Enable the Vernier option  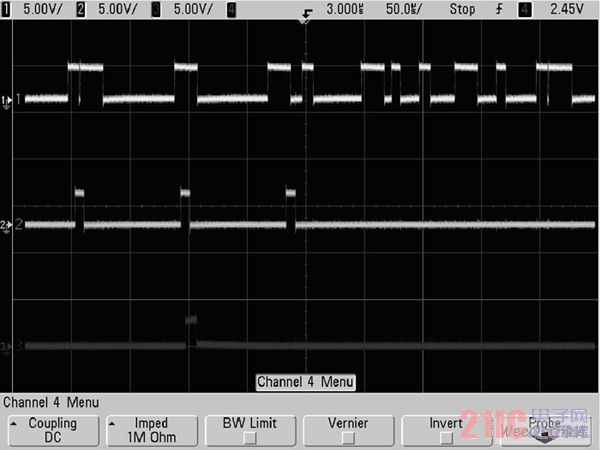coord(348,430)
